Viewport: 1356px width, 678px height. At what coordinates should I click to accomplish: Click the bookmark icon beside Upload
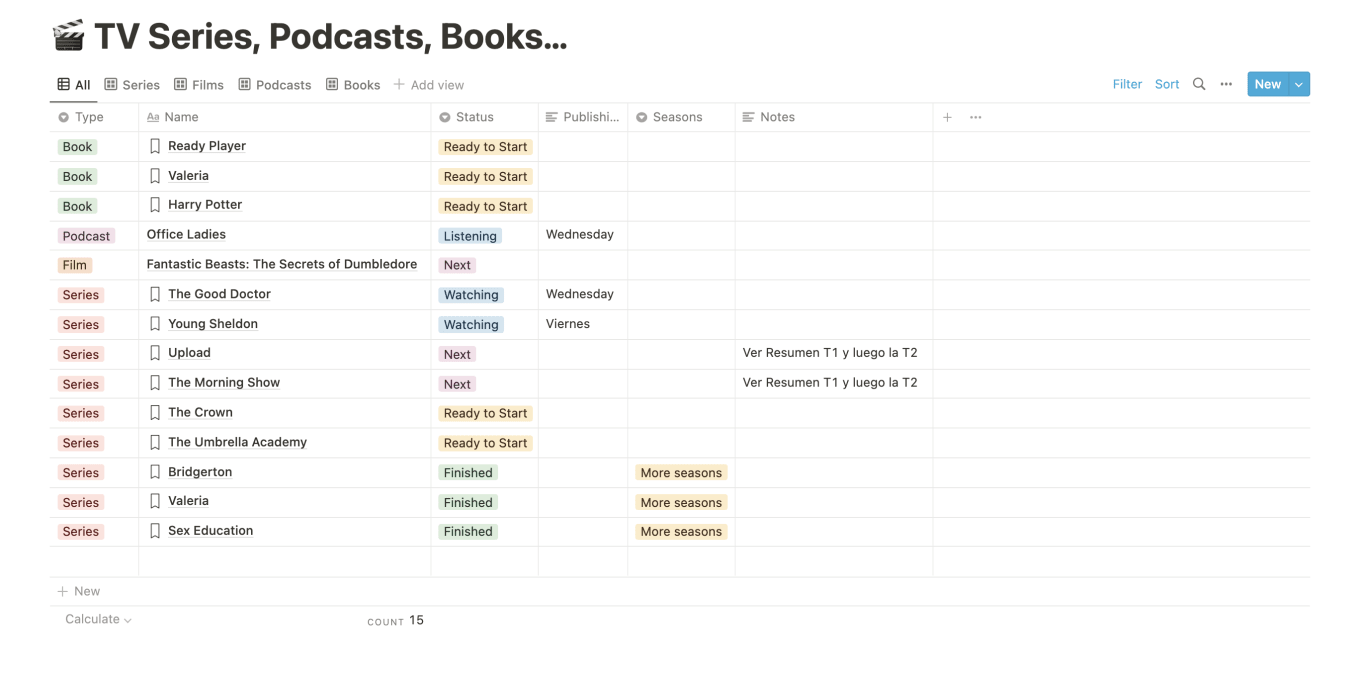[x=155, y=353]
